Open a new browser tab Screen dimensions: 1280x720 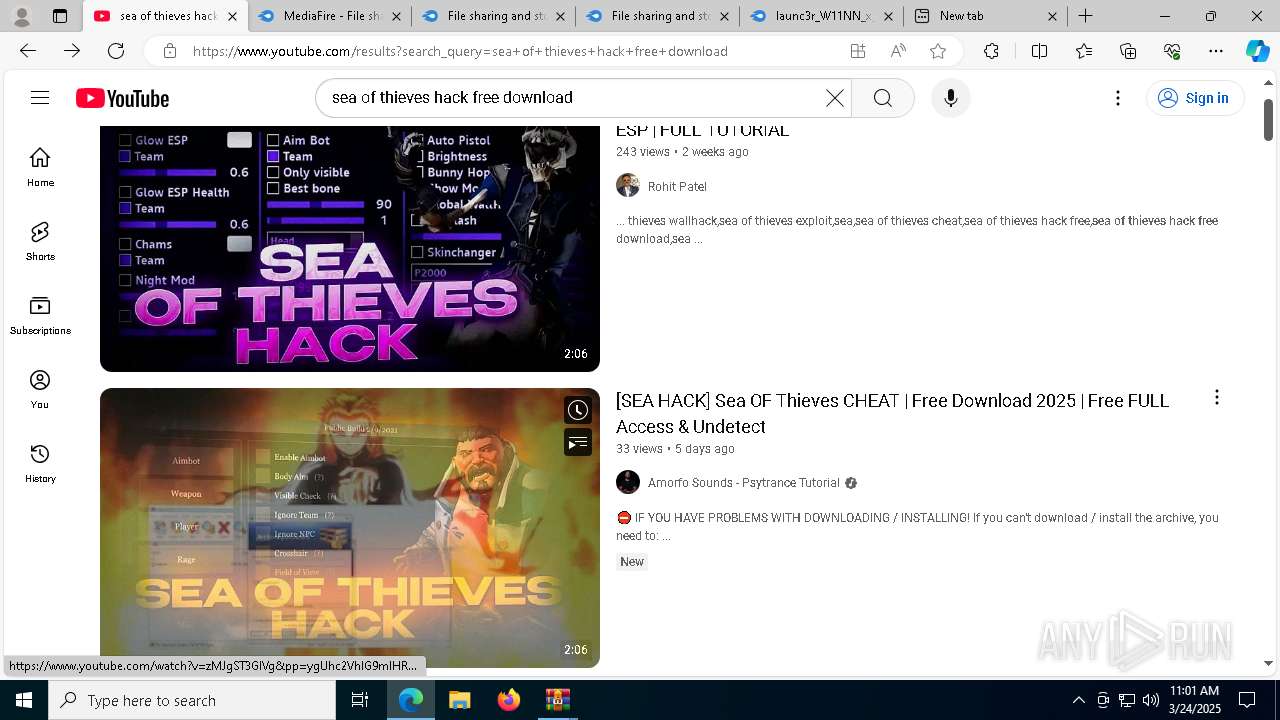(x=1085, y=16)
